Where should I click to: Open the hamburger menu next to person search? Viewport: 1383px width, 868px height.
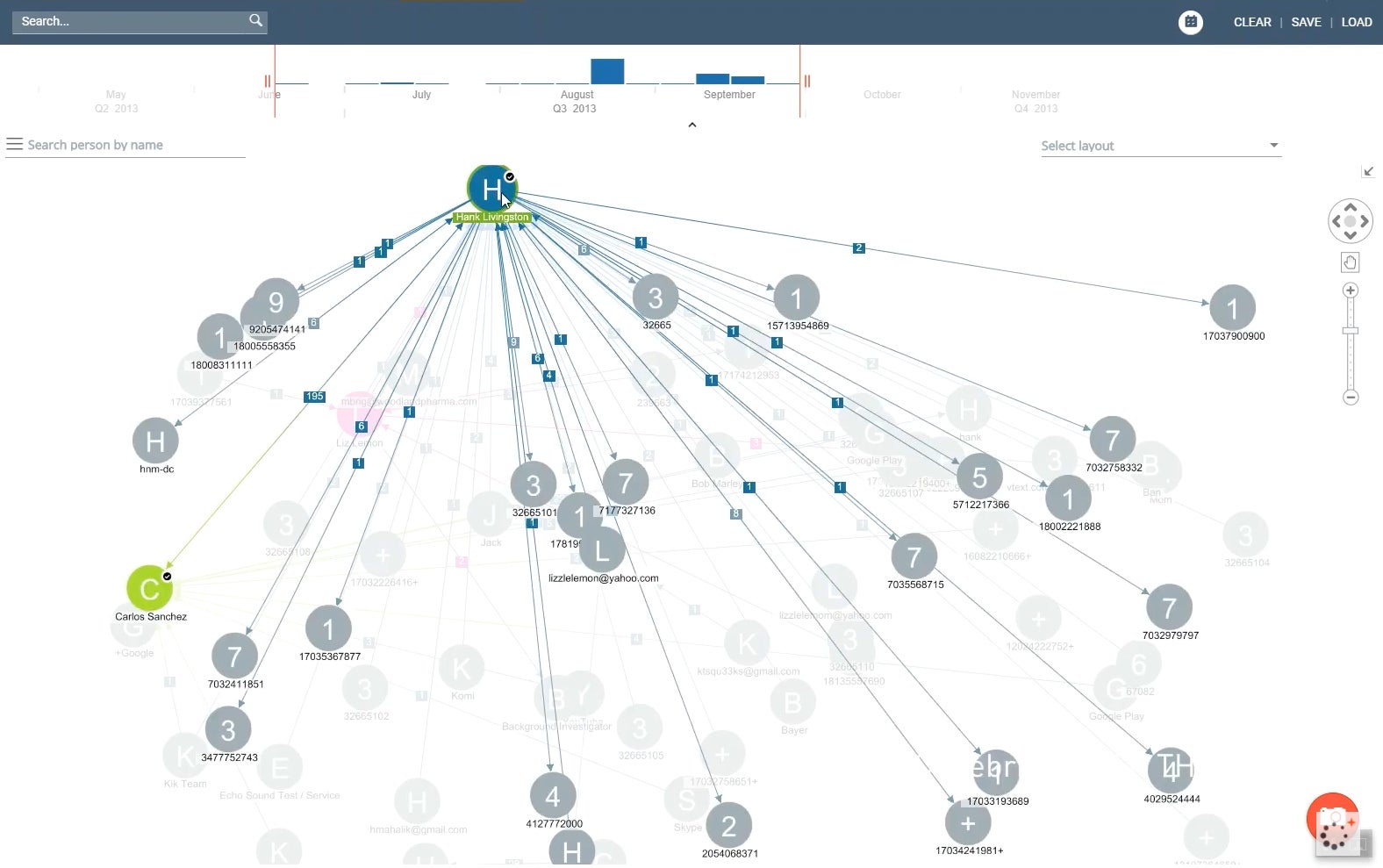[14, 144]
